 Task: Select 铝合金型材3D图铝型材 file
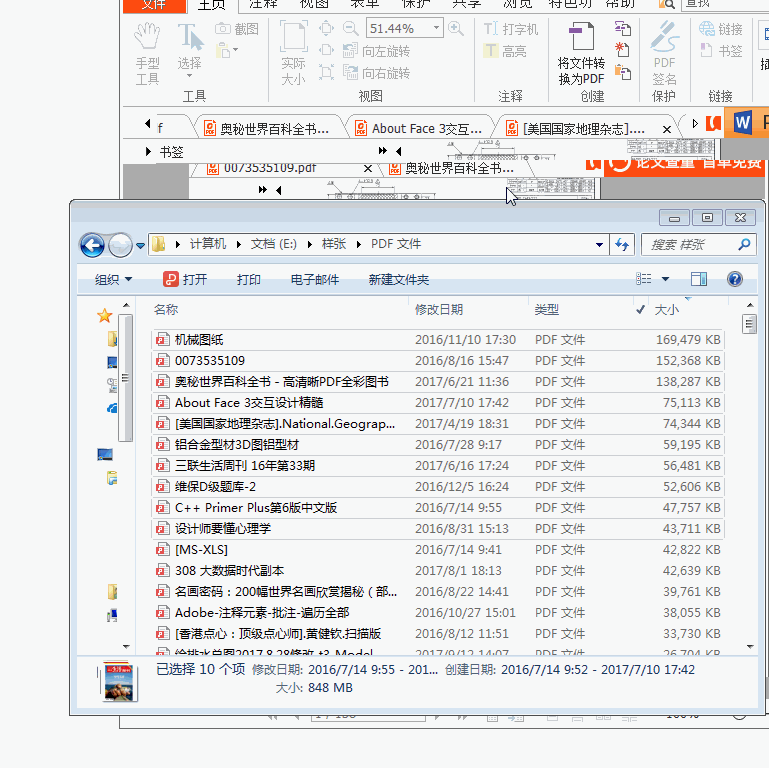[x=437, y=444]
